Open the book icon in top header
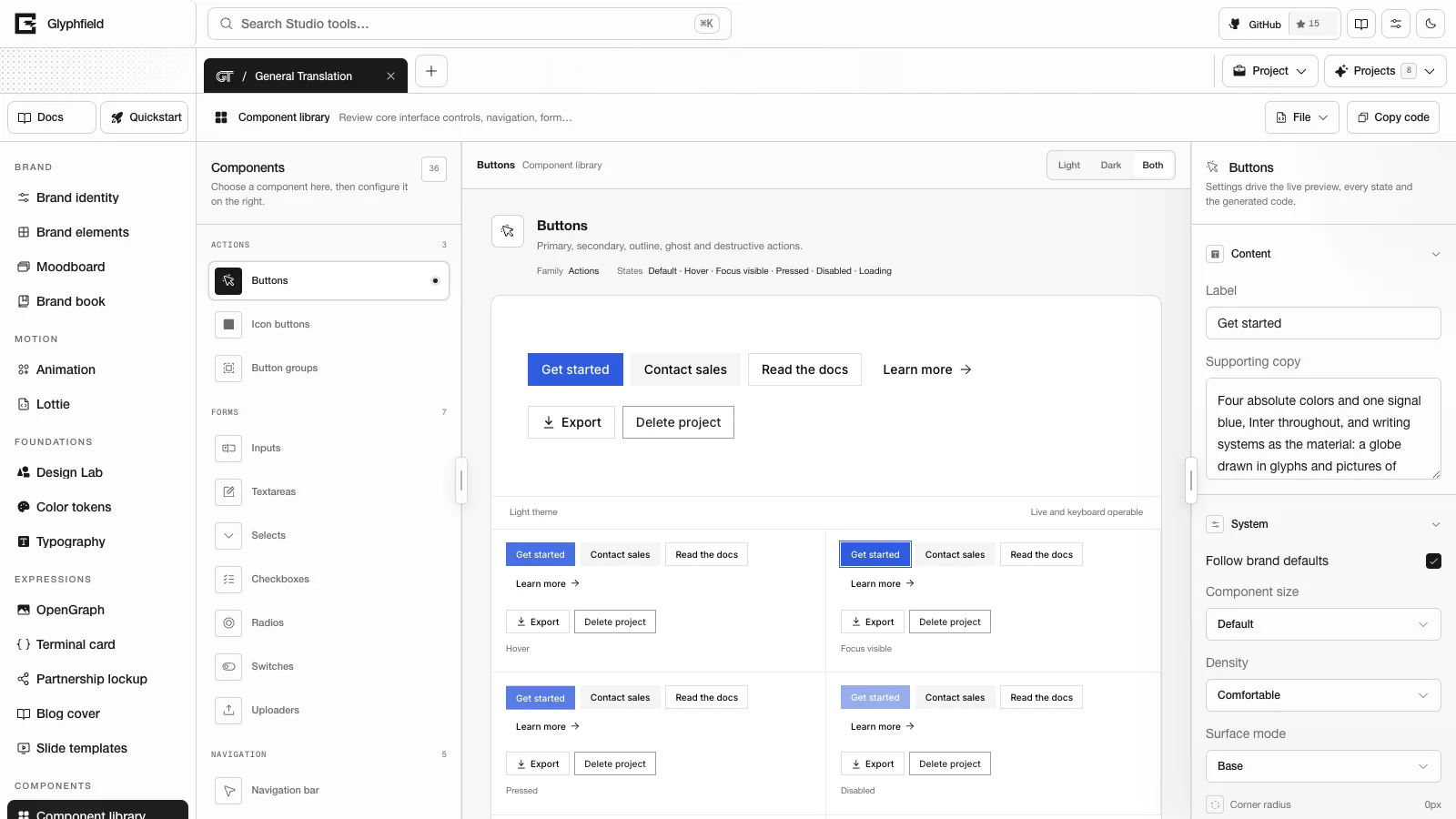Image resolution: width=1456 pixels, height=819 pixels. [x=1361, y=24]
